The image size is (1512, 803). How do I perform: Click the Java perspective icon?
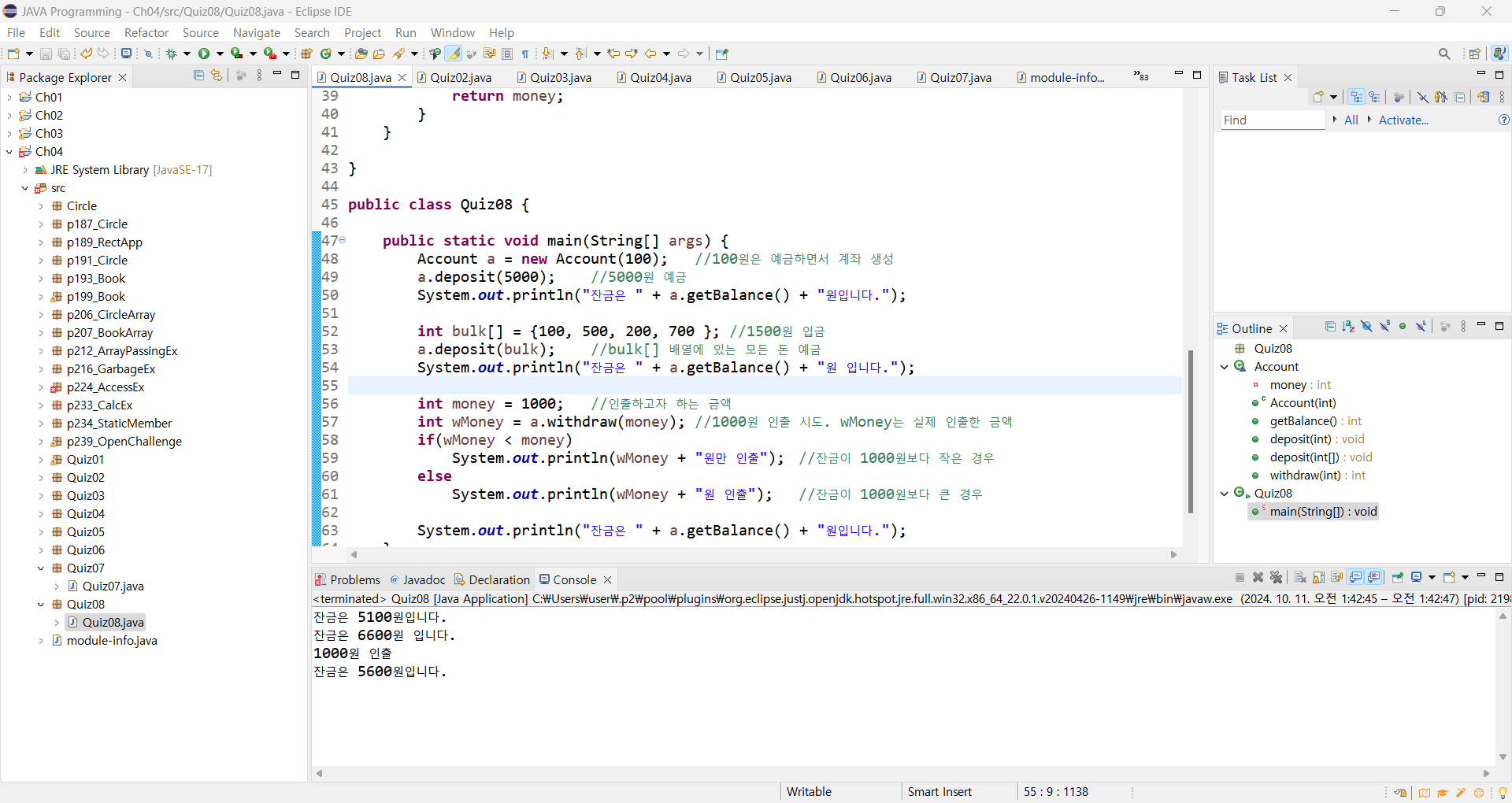(1499, 54)
